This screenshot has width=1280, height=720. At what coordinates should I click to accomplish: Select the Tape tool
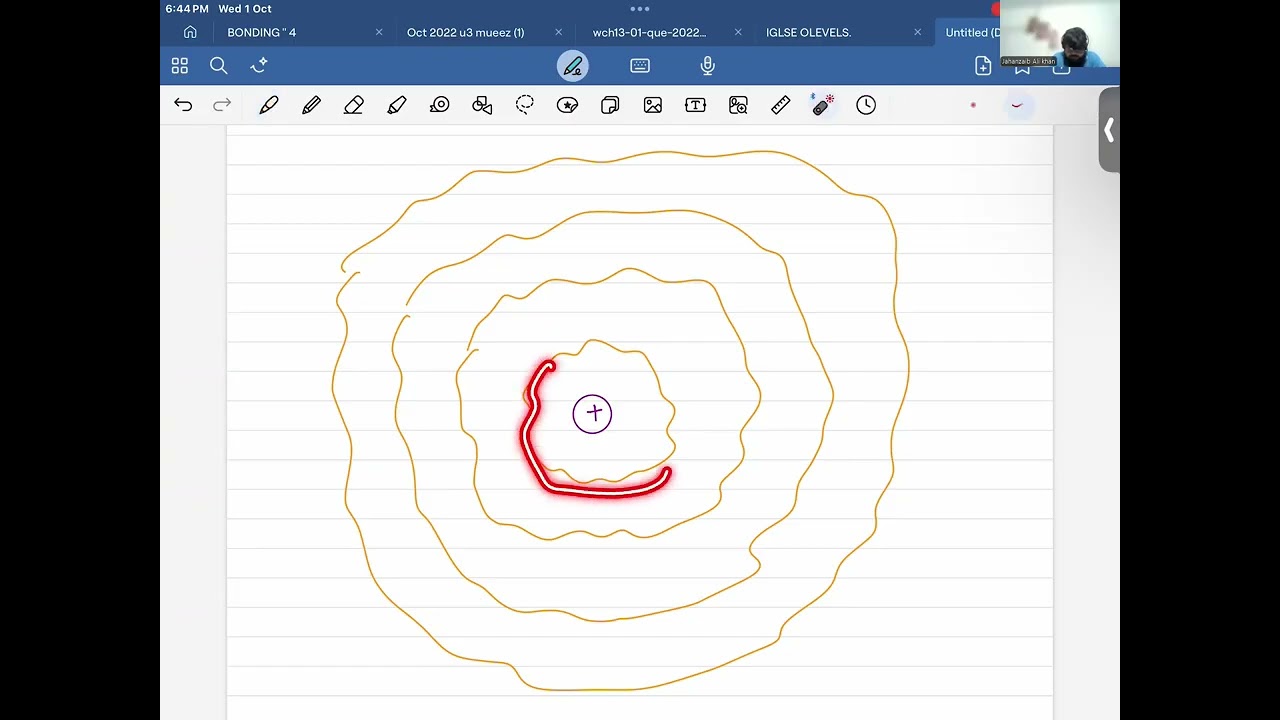(x=440, y=105)
